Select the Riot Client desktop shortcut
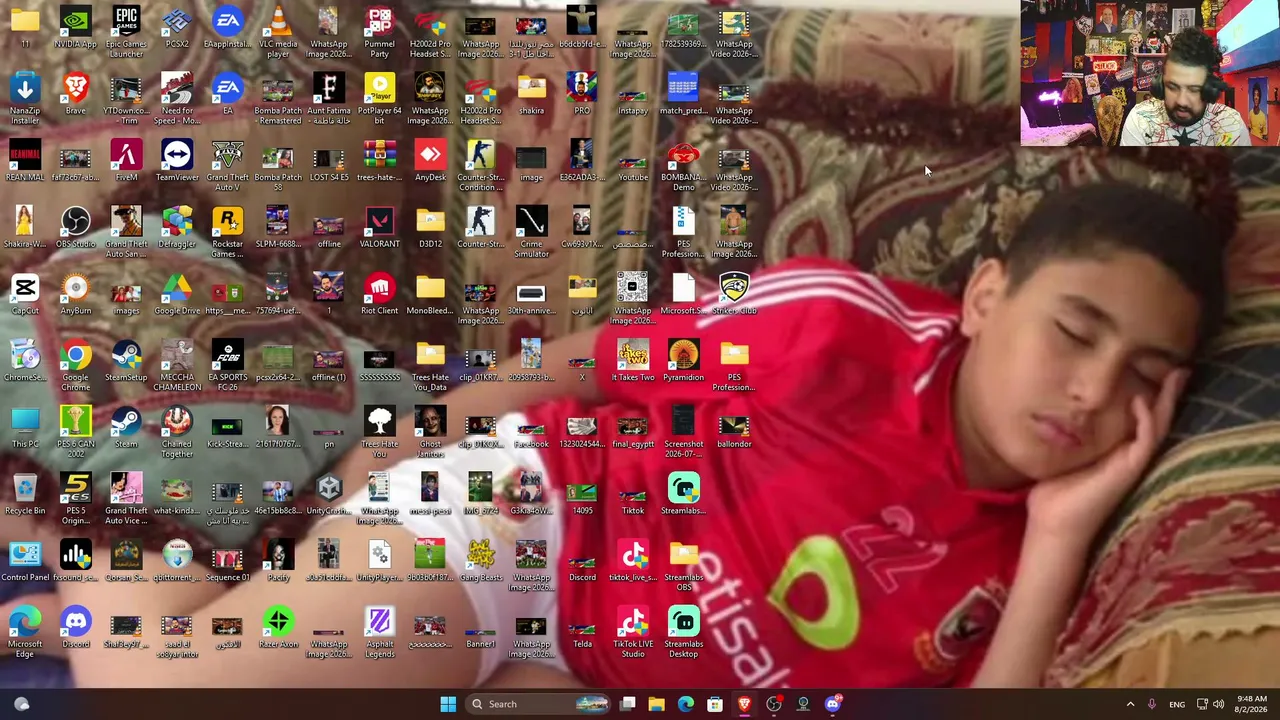Viewport: 1280px width, 720px height. click(x=379, y=295)
